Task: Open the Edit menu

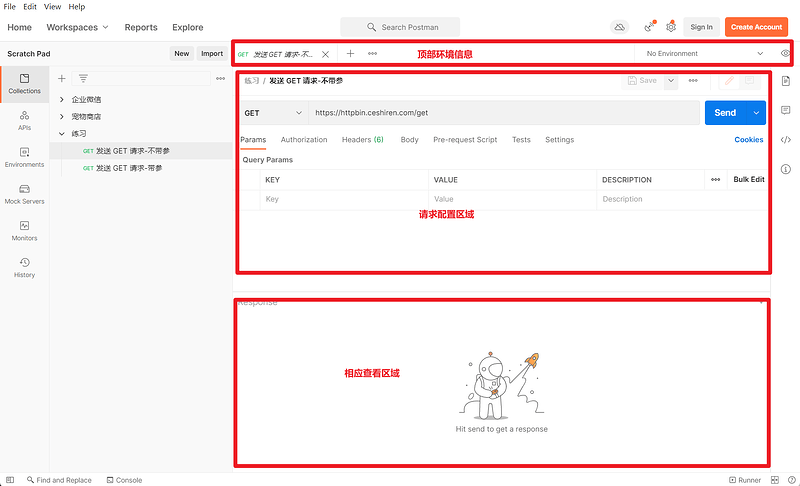Action: click(x=30, y=7)
